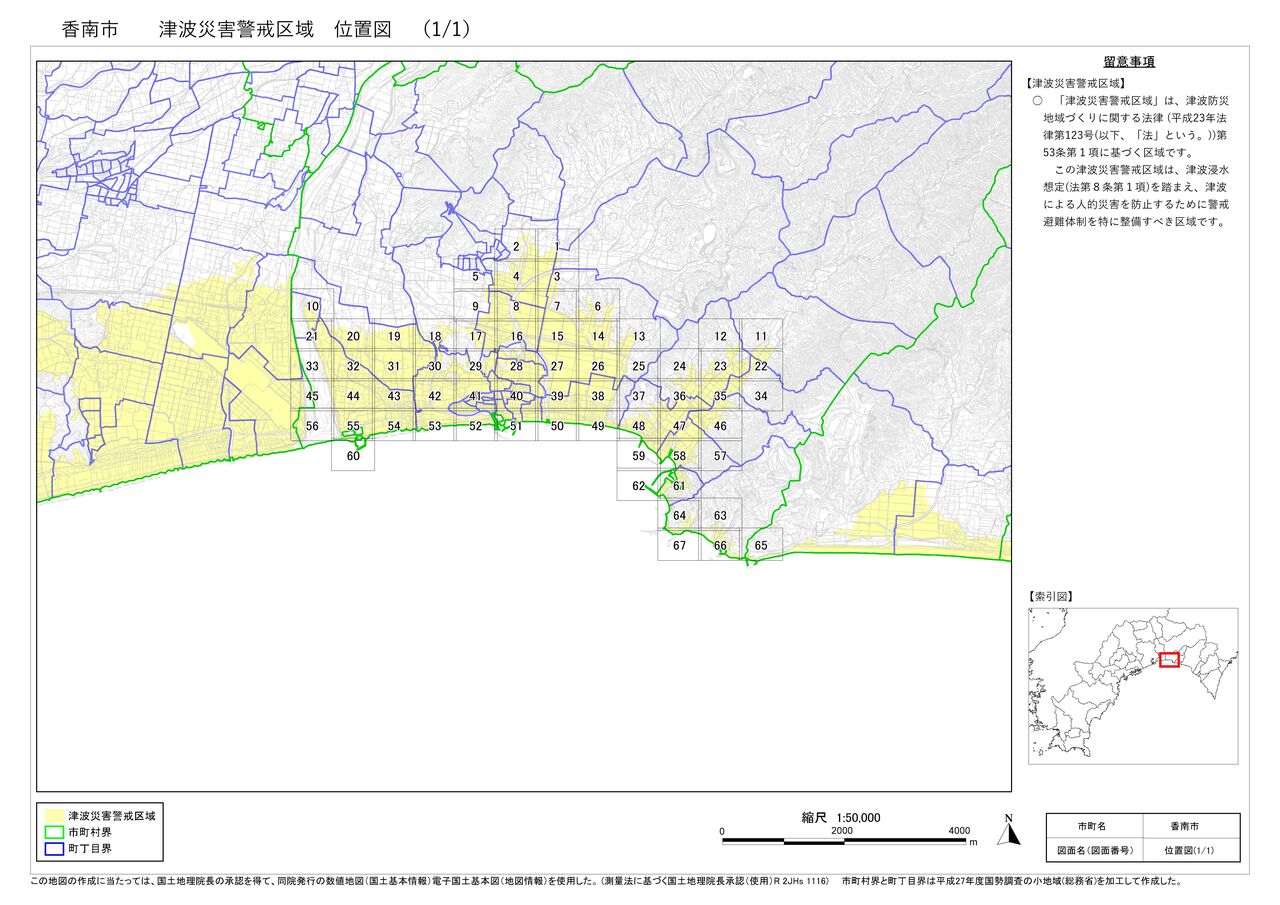Click the 【津波災害警戒区域】 notes subheading
Image resolution: width=1280 pixels, height=905 pixels.
point(1076,83)
